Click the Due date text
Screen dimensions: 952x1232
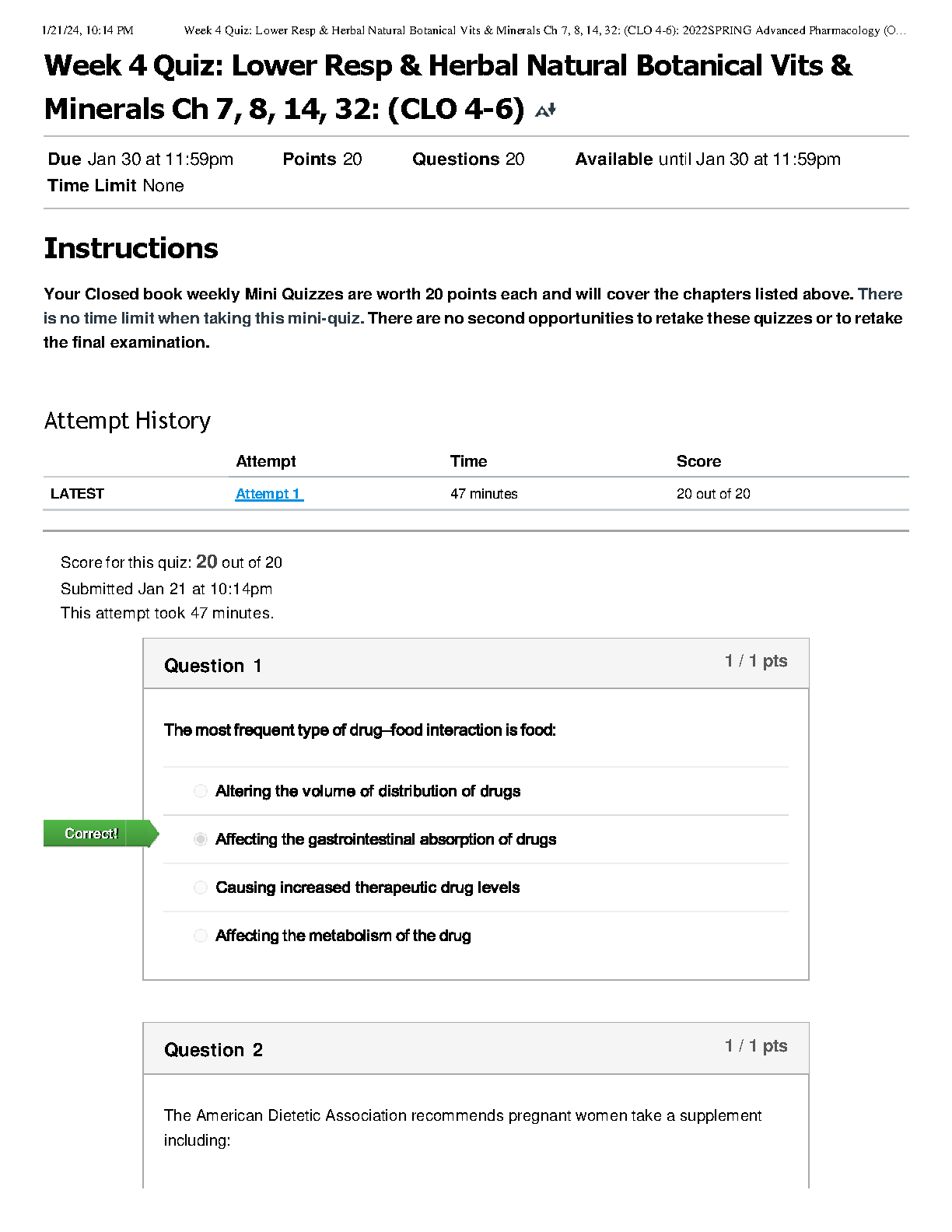141,159
